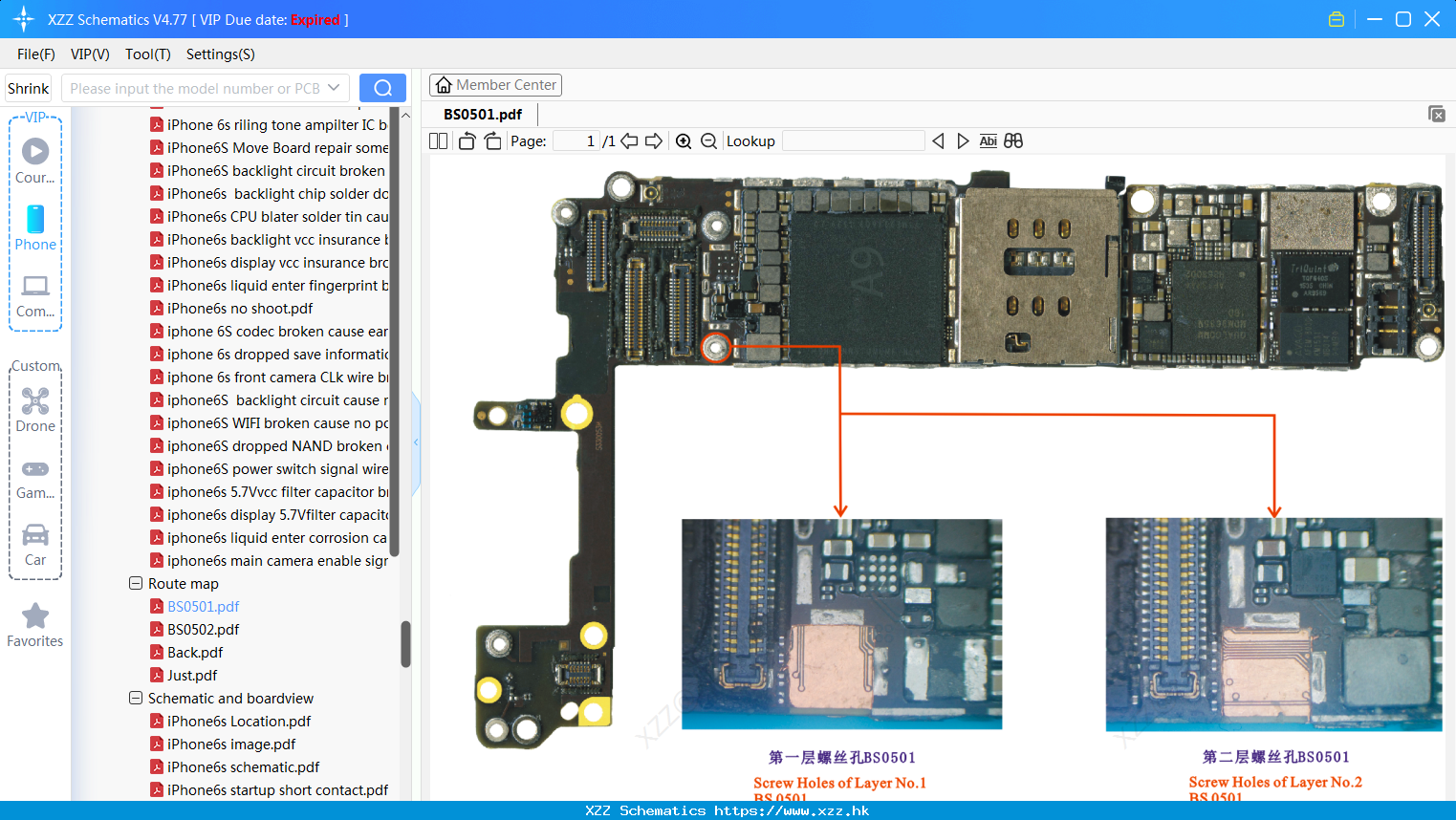Click the Screw Holes of Layer No.2 image
The height and width of the screenshot is (820, 1456).
click(1273, 624)
